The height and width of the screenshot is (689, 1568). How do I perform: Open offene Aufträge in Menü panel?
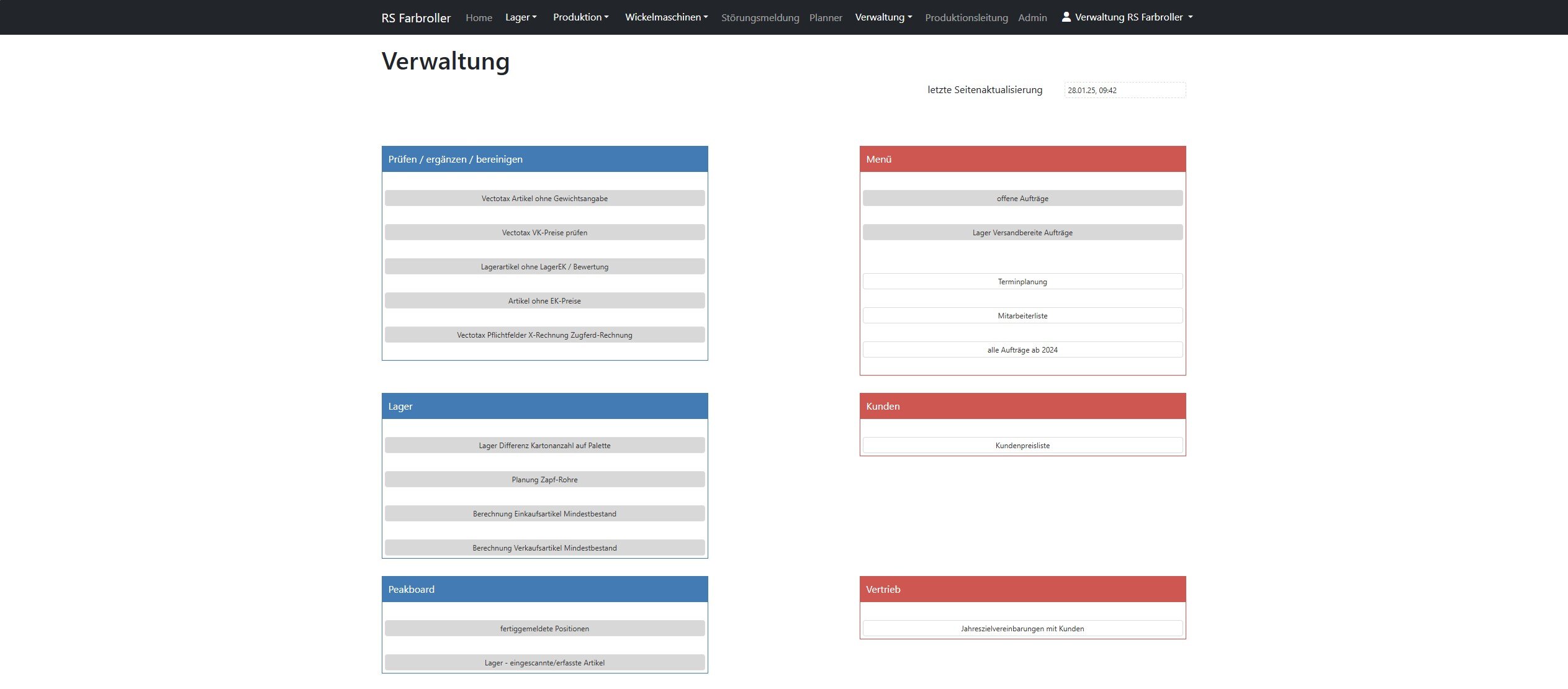(1022, 199)
